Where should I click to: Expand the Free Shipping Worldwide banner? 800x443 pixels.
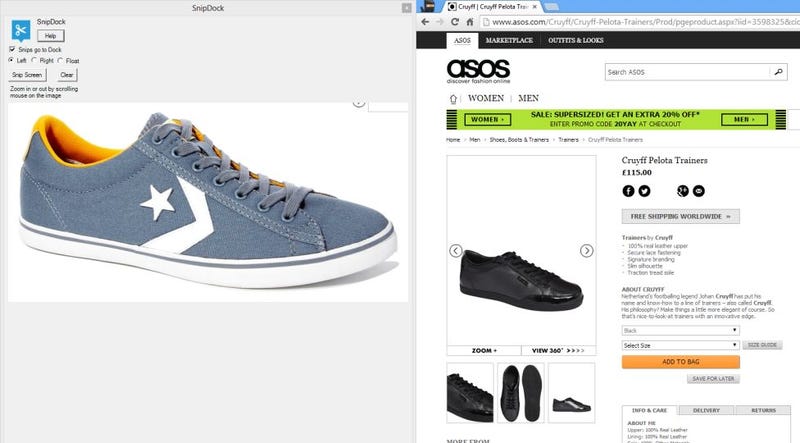680,216
